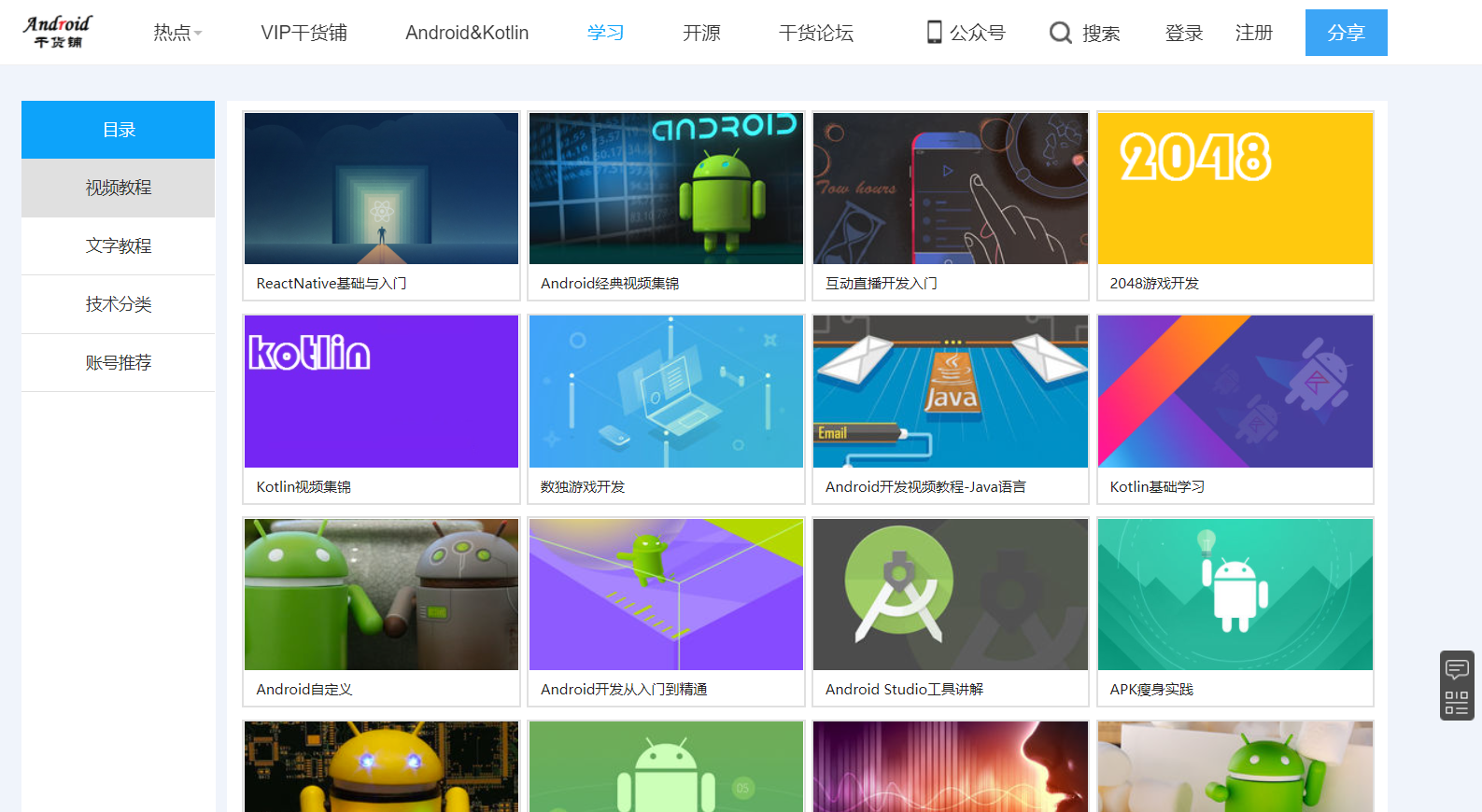The height and width of the screenshot is (812, 1482).
Task: Open the Android经典视频集锦 thumbnail image
Action: coord(666,189)
